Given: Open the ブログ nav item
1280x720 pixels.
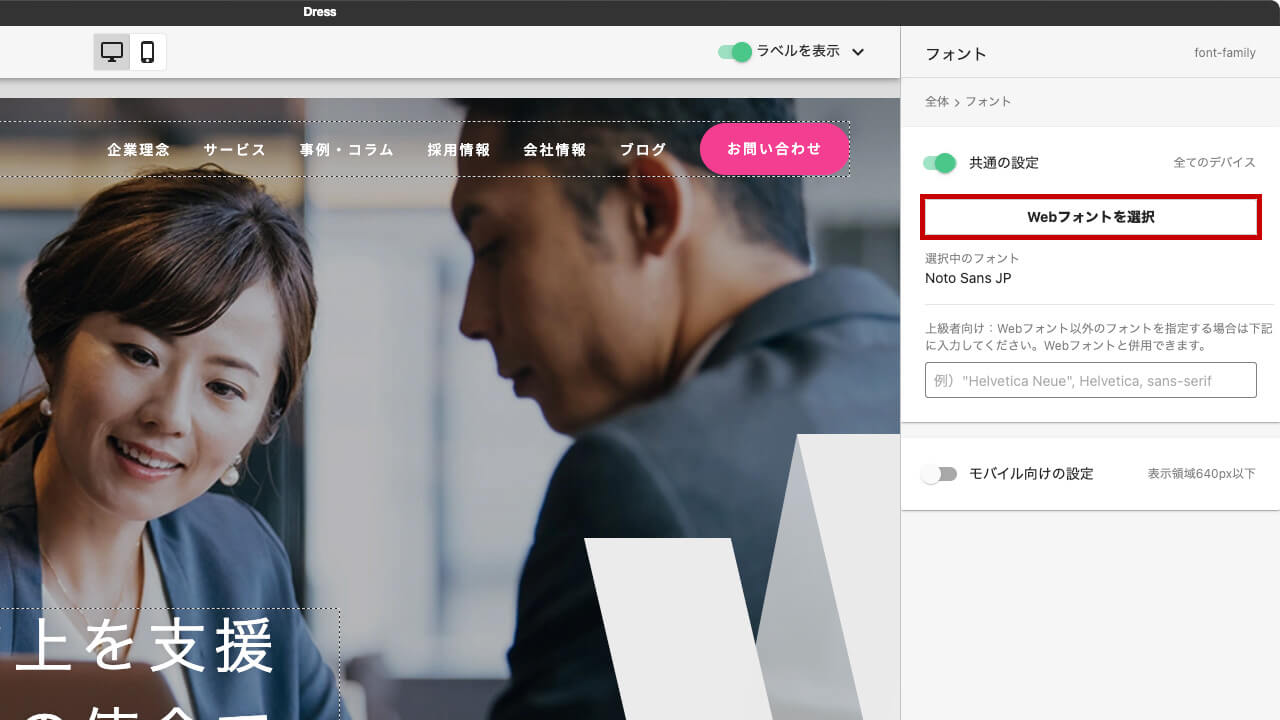Looking at the screenshot, I should 643,150.
